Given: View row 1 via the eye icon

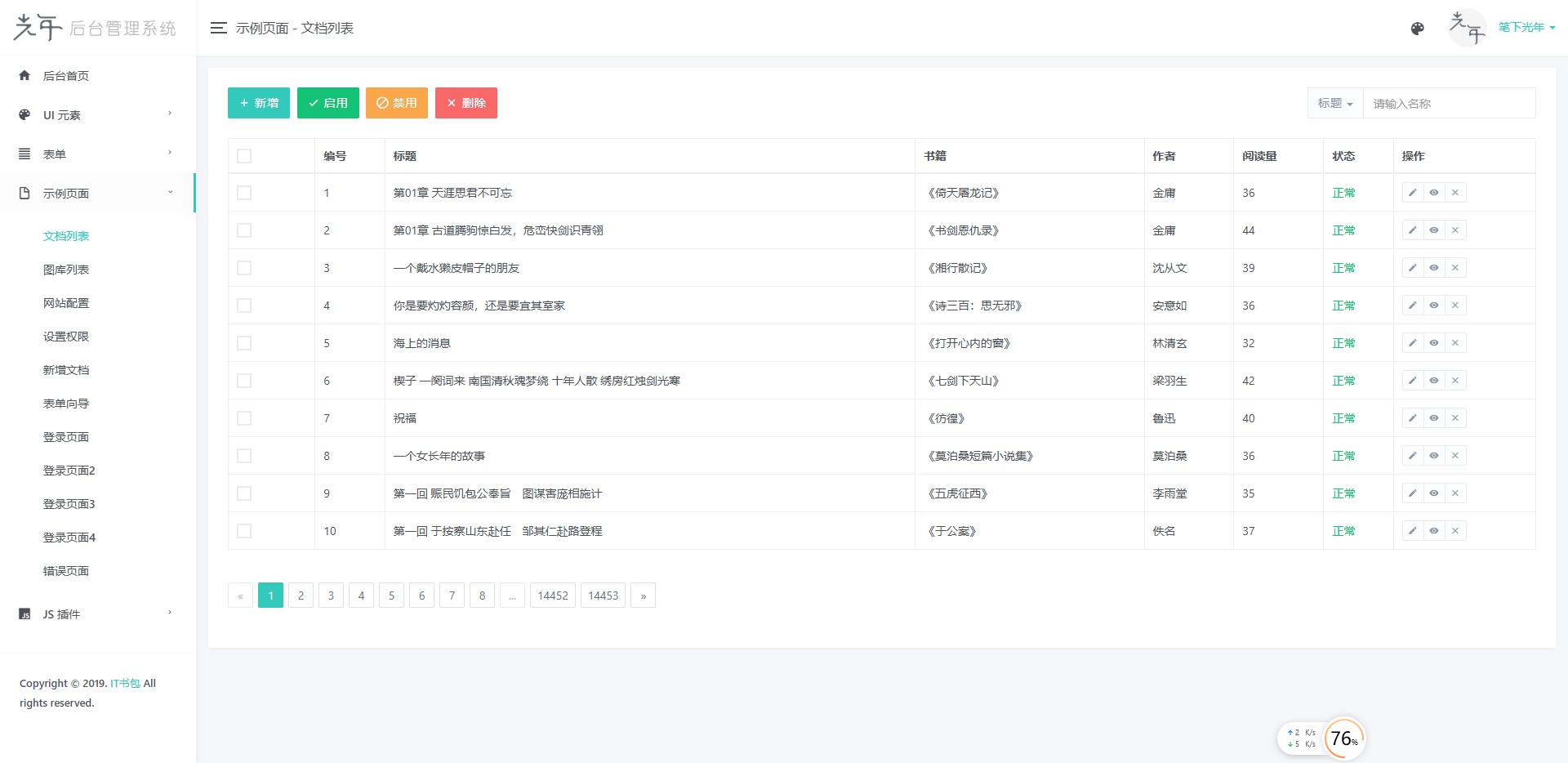Looking at the screenshot, I should pos(1434,193).
